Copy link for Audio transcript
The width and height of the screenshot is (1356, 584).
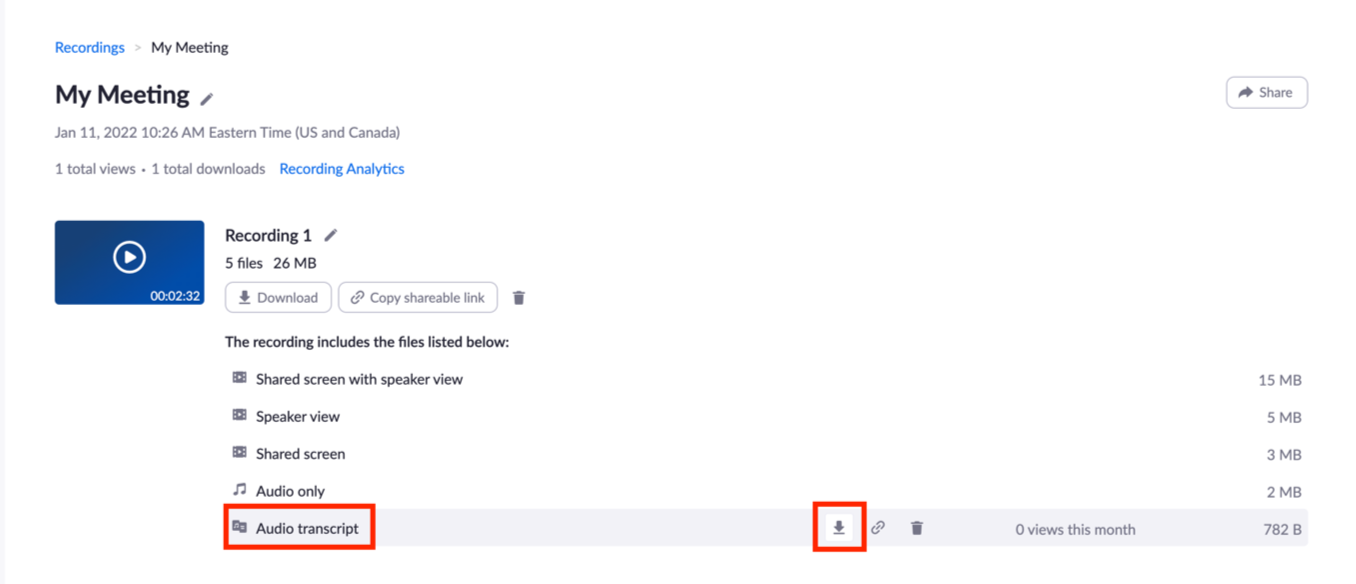[878, 528]
